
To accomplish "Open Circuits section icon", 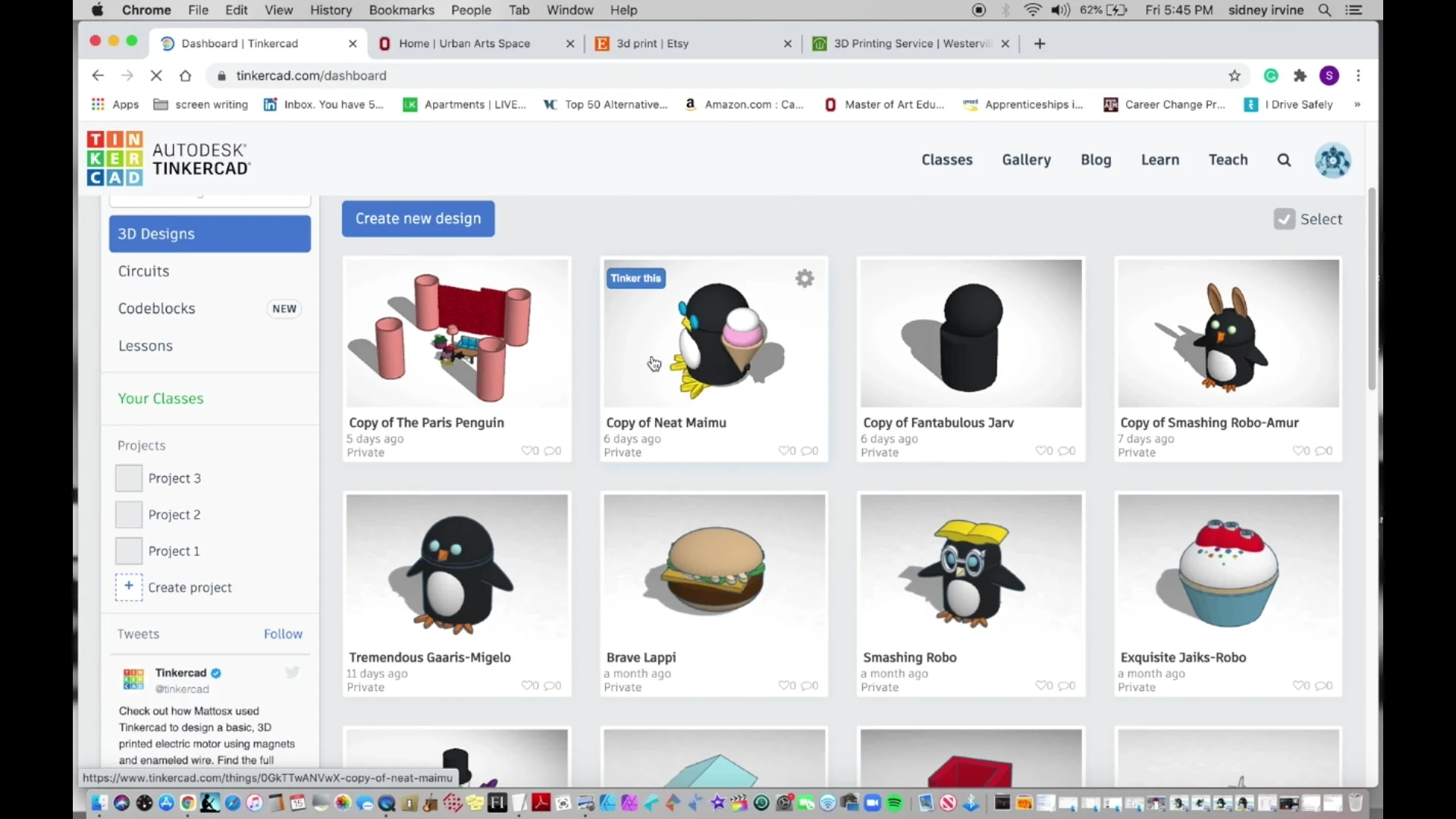I will tap(143, 270).
